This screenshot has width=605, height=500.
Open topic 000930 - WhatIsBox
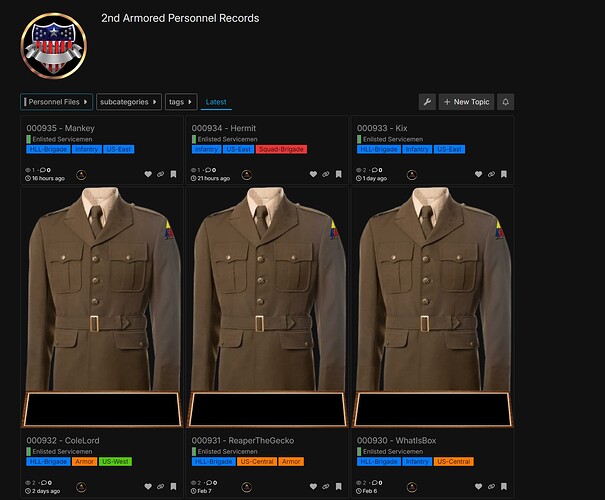tap(396, 441)
